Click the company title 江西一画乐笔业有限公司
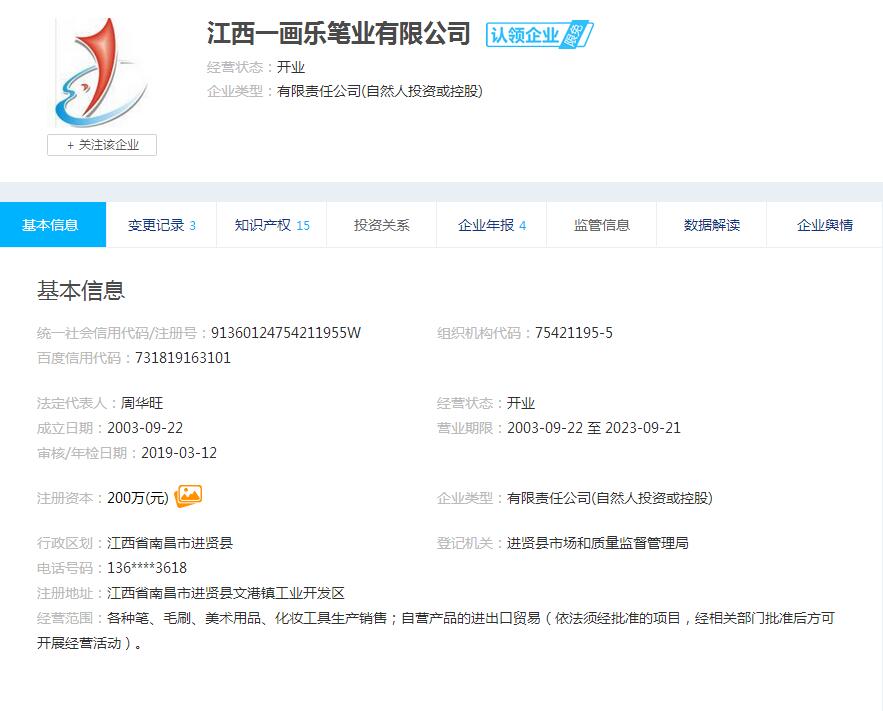Screen dimensions: 883x711 tap(338, 33)
